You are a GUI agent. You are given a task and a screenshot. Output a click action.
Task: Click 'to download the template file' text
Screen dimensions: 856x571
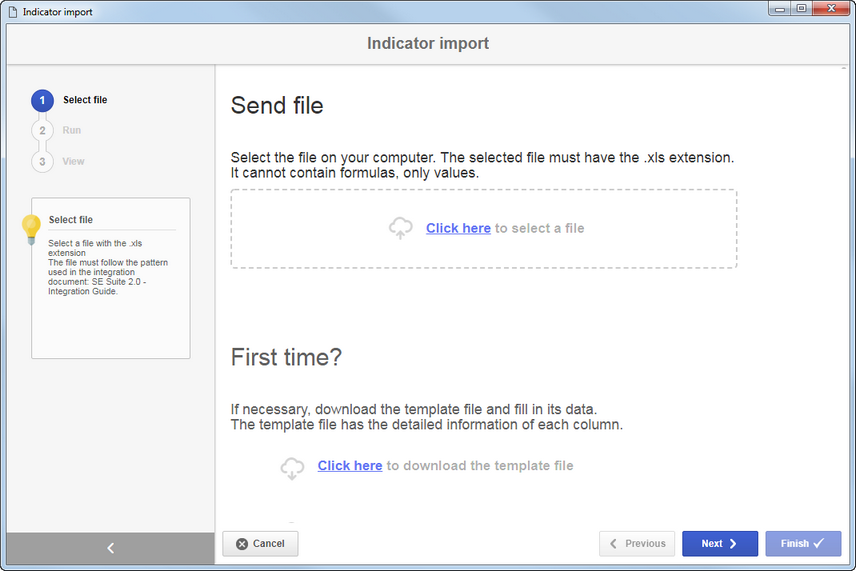click(x=480, y=466)
